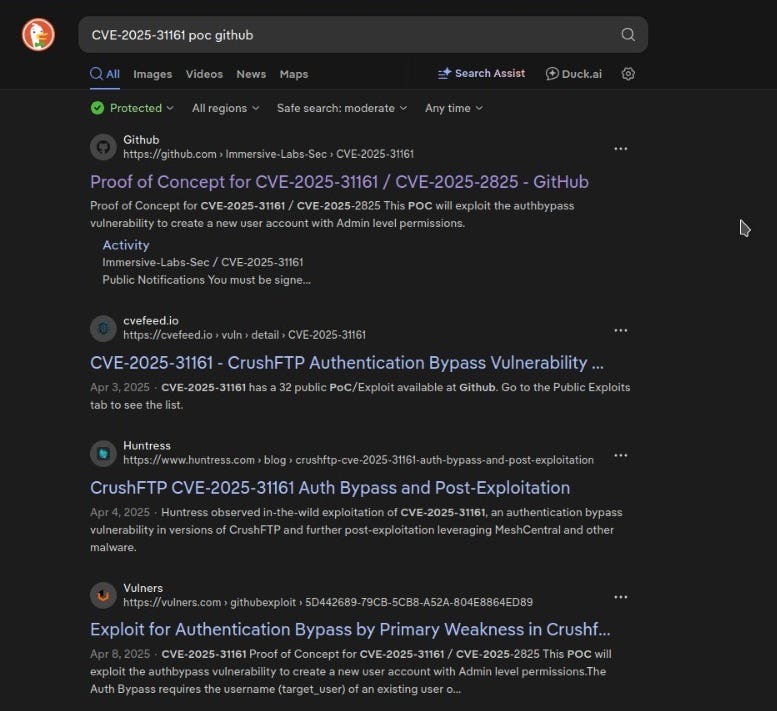Image resolution: width=777 pixels, height=711 pixels.
Task: Click the Github result favicon
Action: coord(103,147)
